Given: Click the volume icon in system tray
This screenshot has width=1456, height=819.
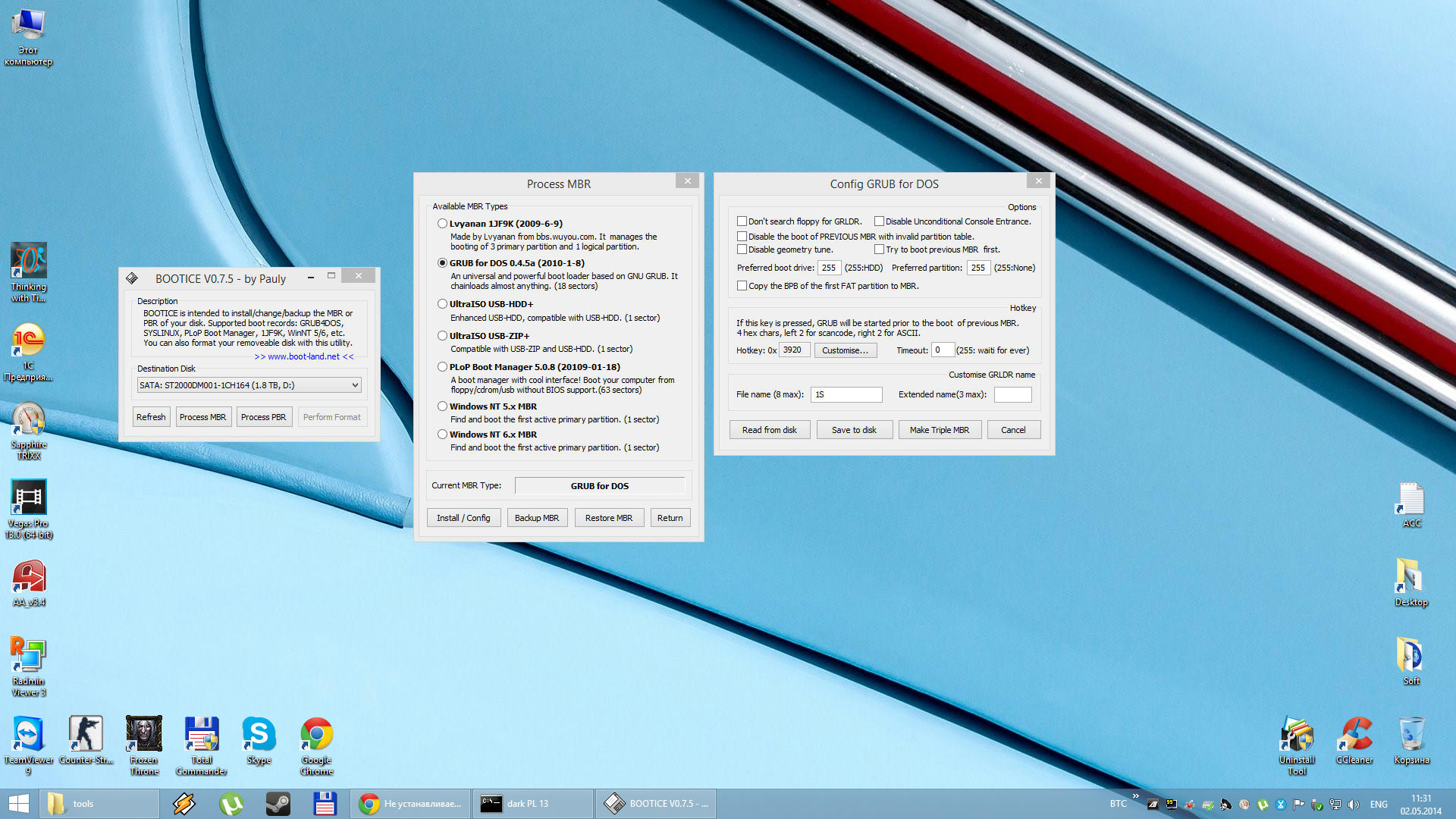Looking at the screenshot, I should click(1354, 805).
